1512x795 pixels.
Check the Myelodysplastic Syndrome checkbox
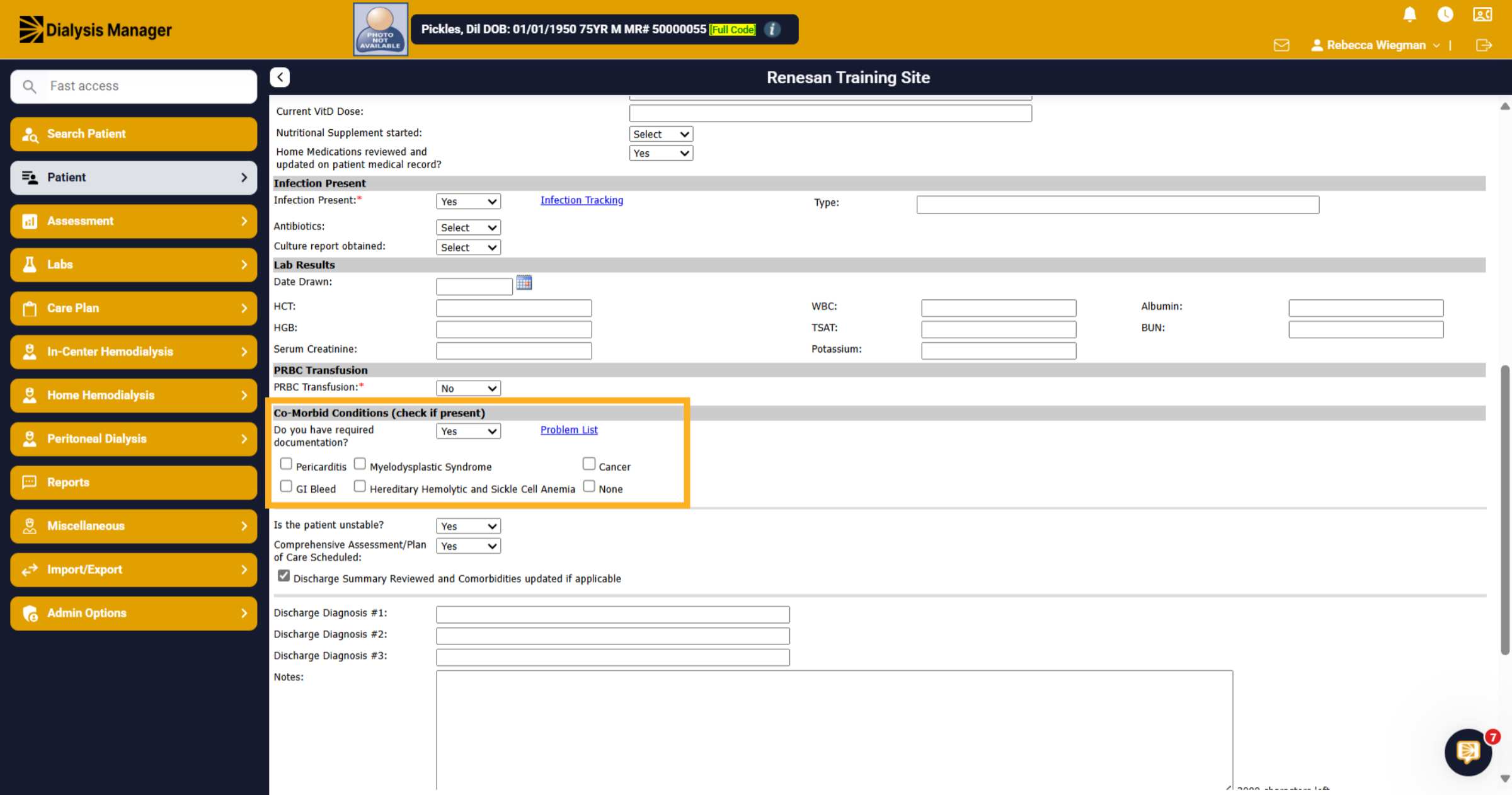(x=360, y=464)
